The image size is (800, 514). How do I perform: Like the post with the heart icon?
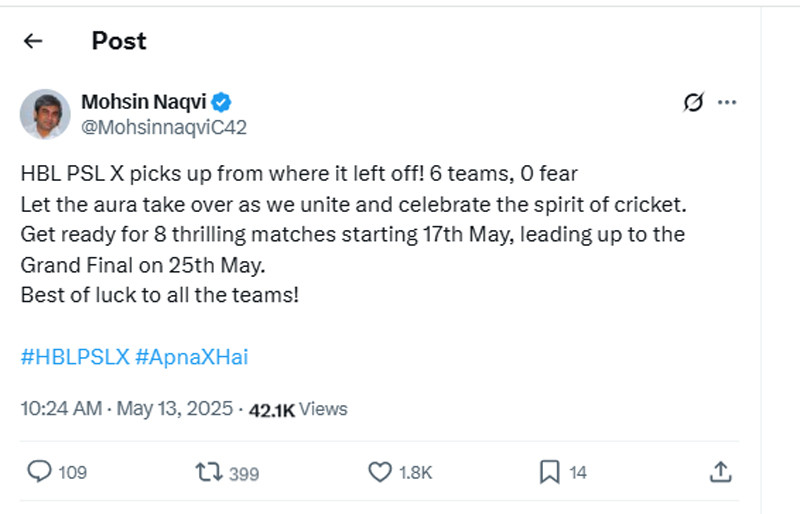(379, 472)
